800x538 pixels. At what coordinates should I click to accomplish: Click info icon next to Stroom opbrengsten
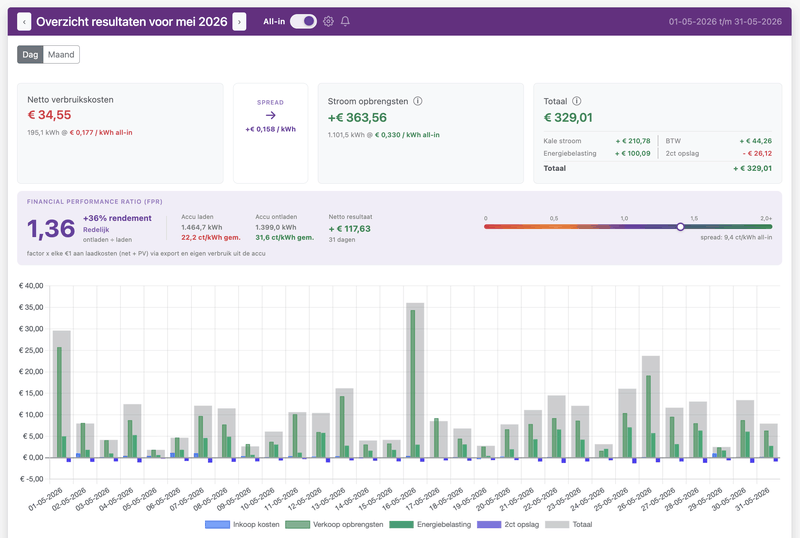point(418,101)
